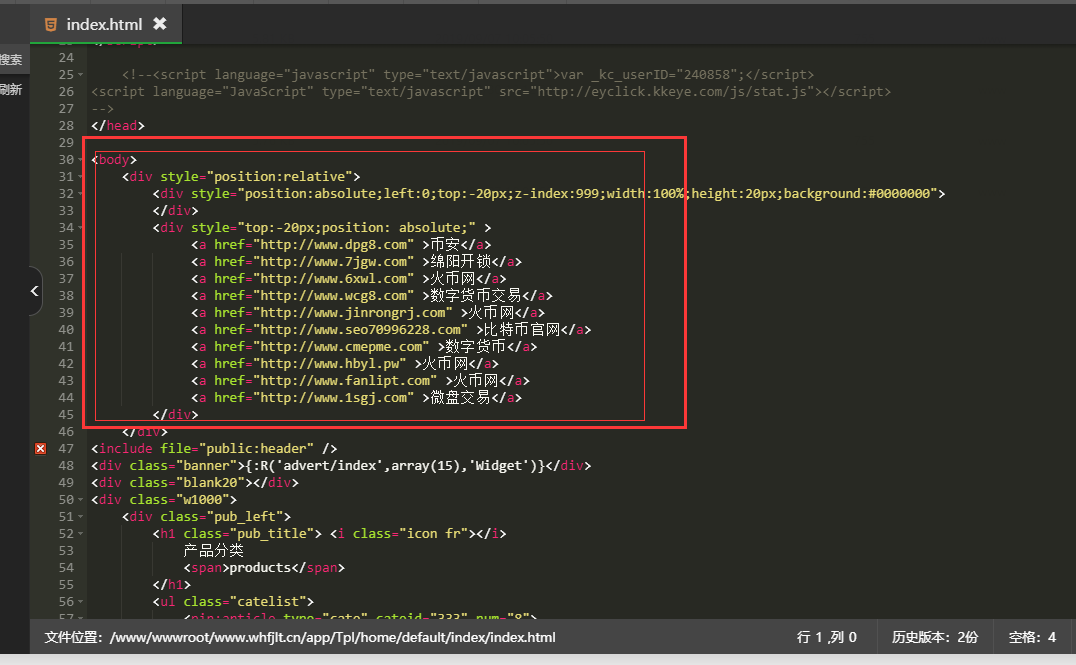Click the 历史版本: 2份 status entry
The height and width of the screenshot is (665, 1076).
[x=935, y=637]
